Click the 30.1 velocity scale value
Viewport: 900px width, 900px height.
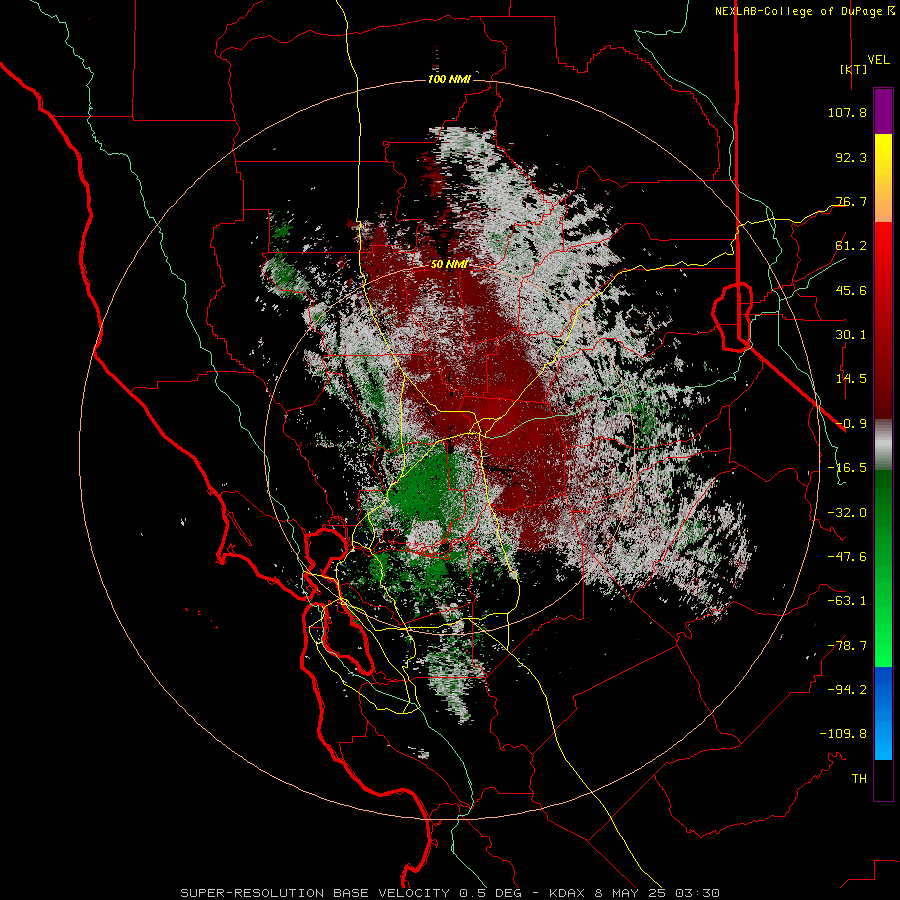pyautogui.click(x=851, y=335)
